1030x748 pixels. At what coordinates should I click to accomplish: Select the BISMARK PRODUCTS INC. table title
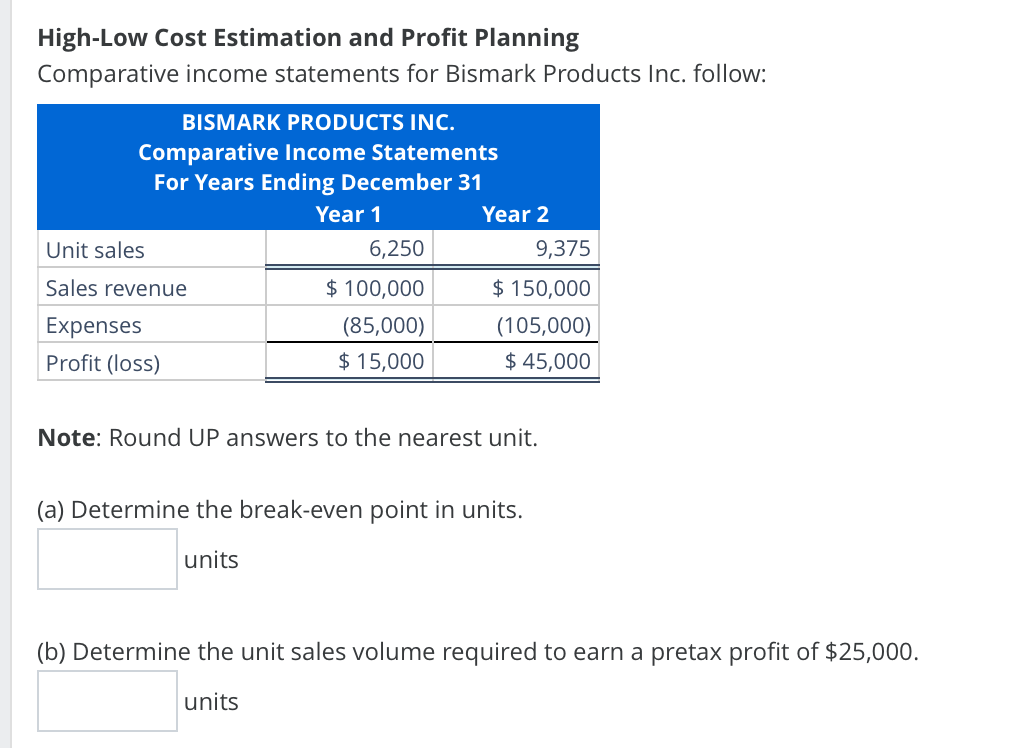pos(318,122)
